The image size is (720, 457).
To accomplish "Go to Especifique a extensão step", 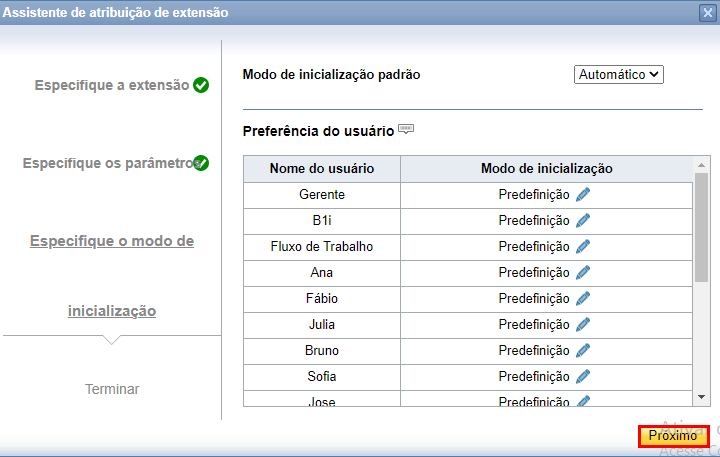I will [112, 85].
